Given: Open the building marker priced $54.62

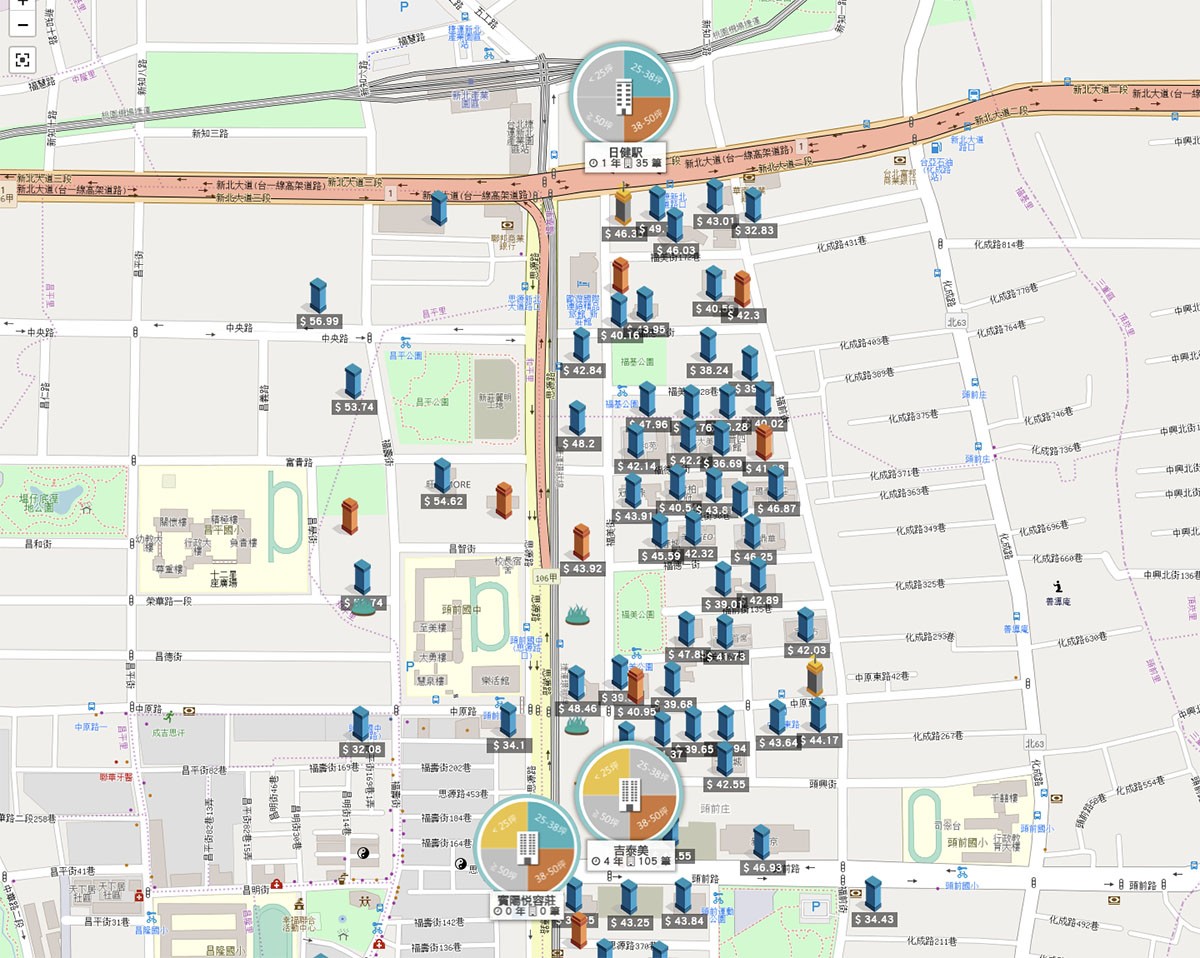Looking at the screenshot, I should click(443, 477).
